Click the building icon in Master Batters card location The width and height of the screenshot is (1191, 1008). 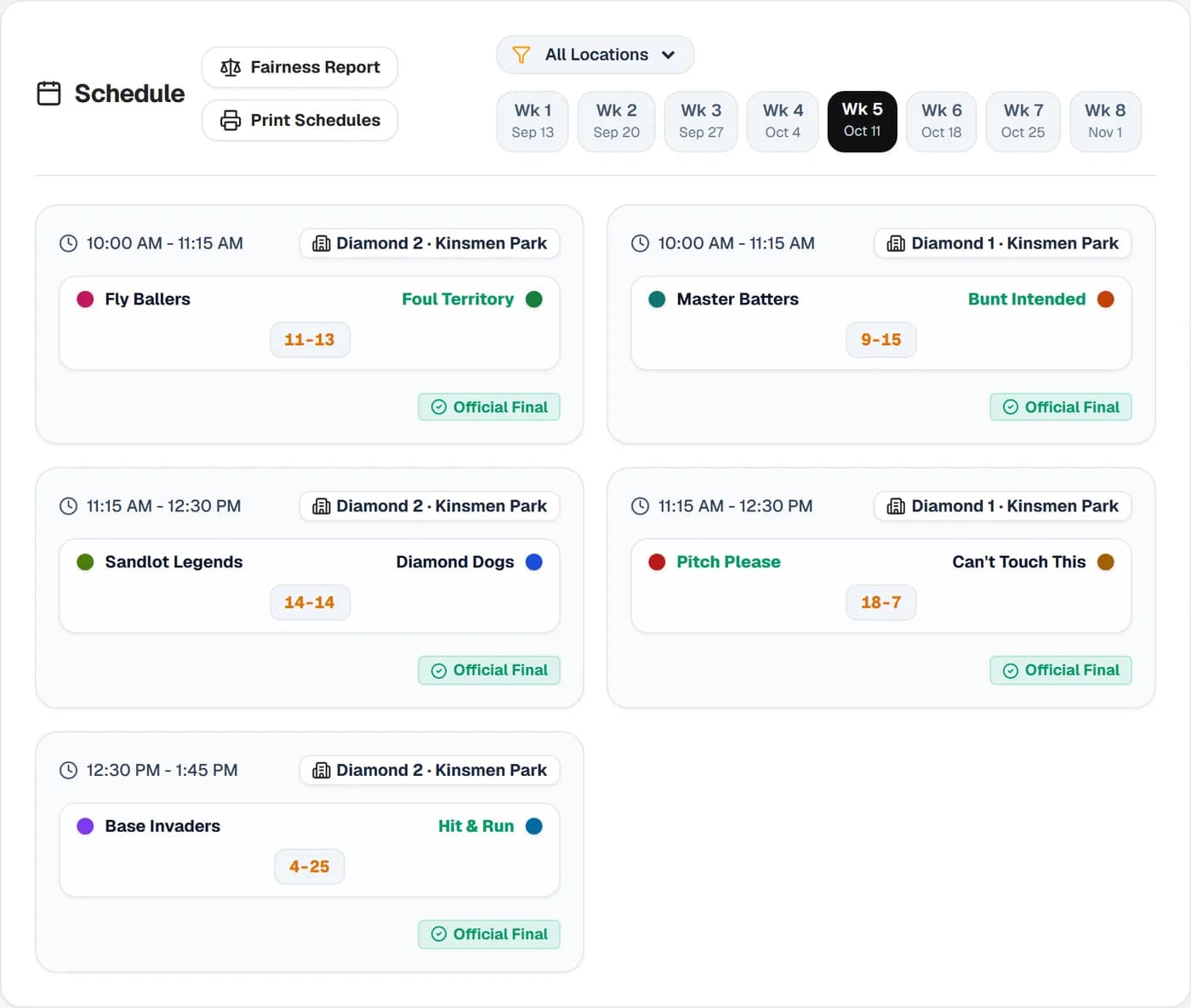pos(896,243)
